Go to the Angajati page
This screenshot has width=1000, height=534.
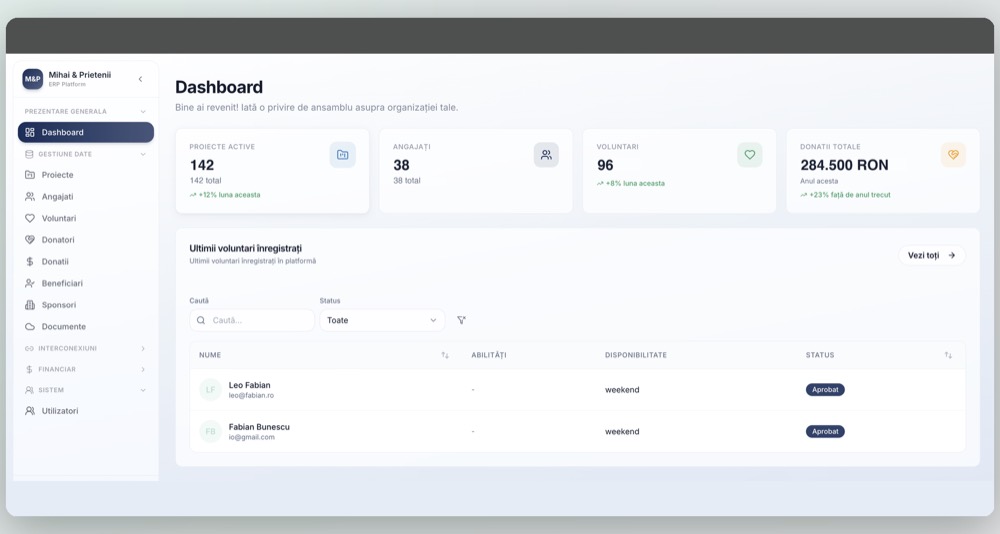click(x=85, y=197)
